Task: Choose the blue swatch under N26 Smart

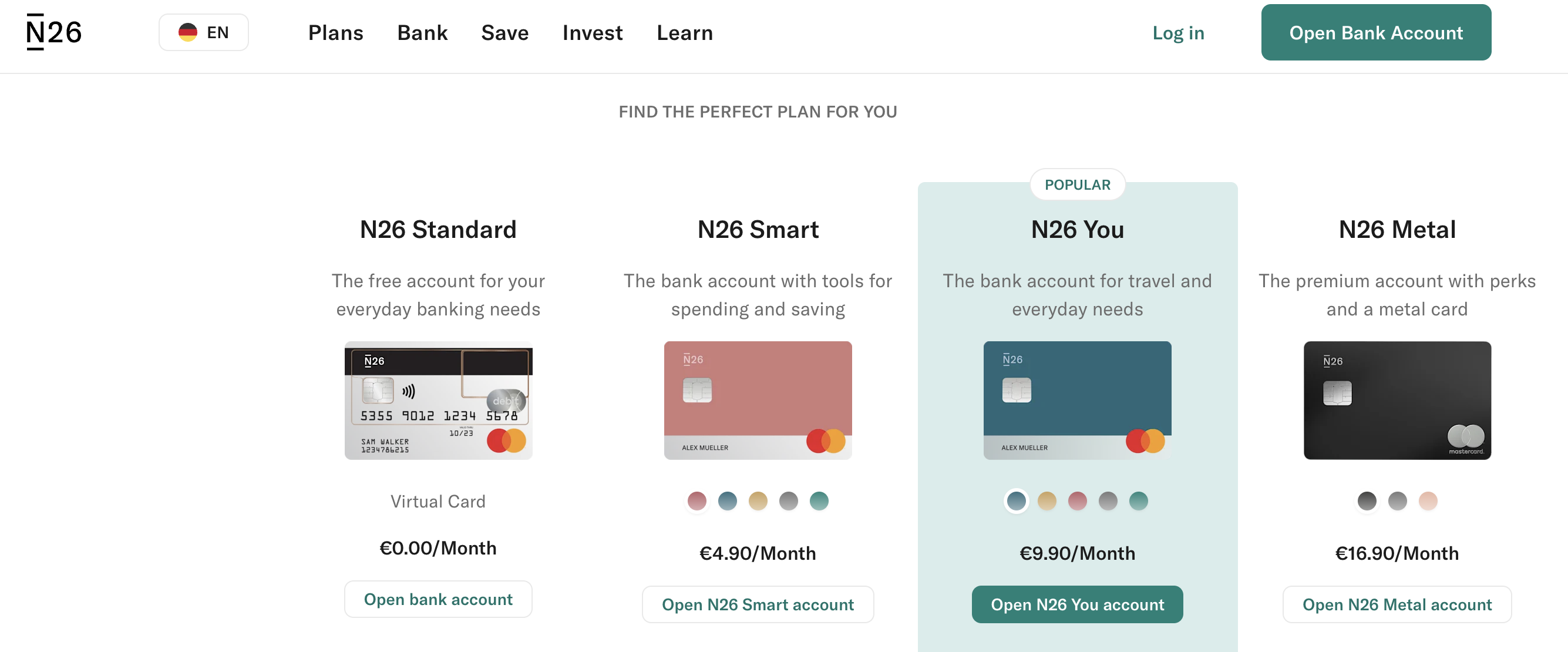Action: pyautogui.click(x=728, y=501)
